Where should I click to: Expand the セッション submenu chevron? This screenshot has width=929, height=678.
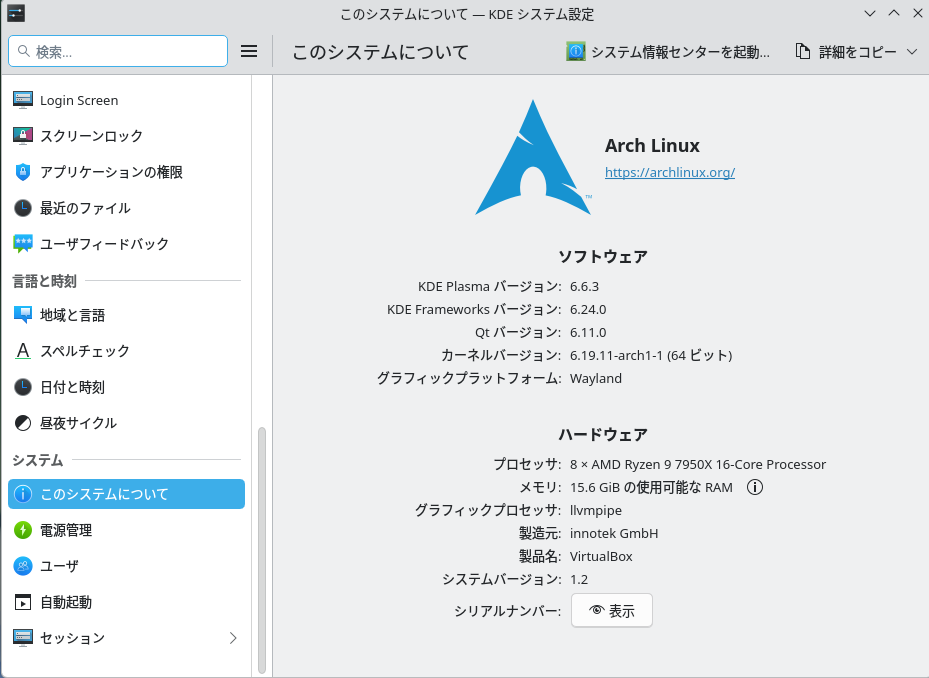tap(233, 638)
